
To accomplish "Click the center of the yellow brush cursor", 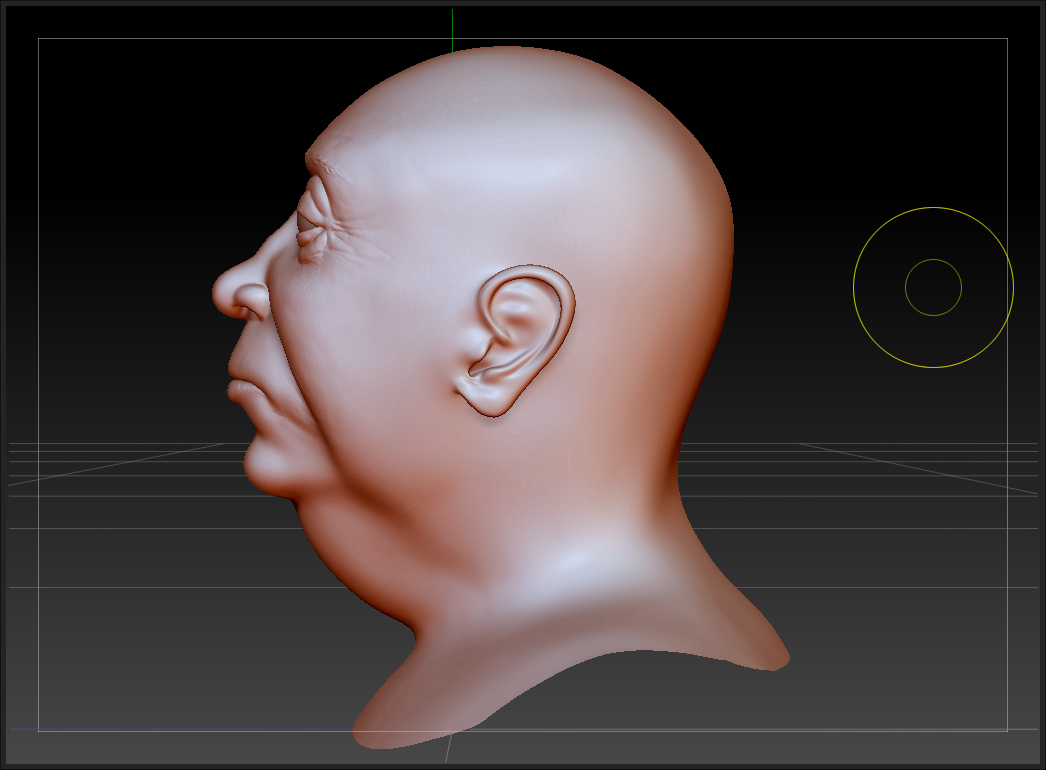I will 933,288.
